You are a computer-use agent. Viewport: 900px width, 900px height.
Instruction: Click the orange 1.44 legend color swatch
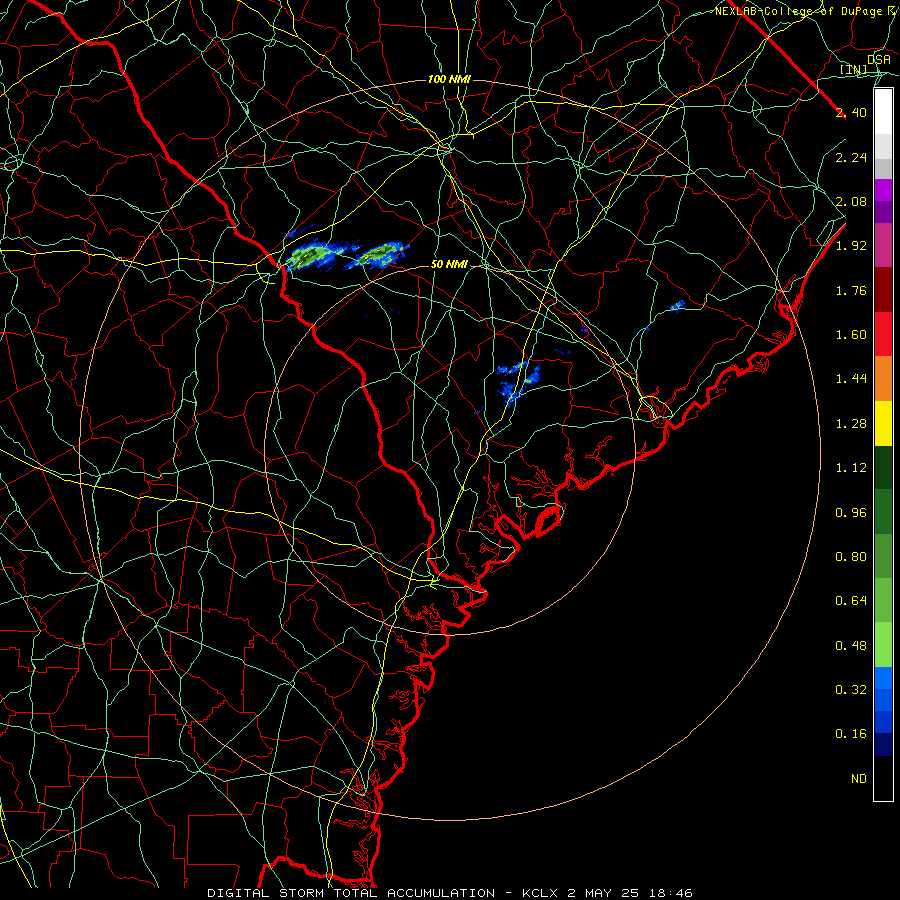[883, 379]
